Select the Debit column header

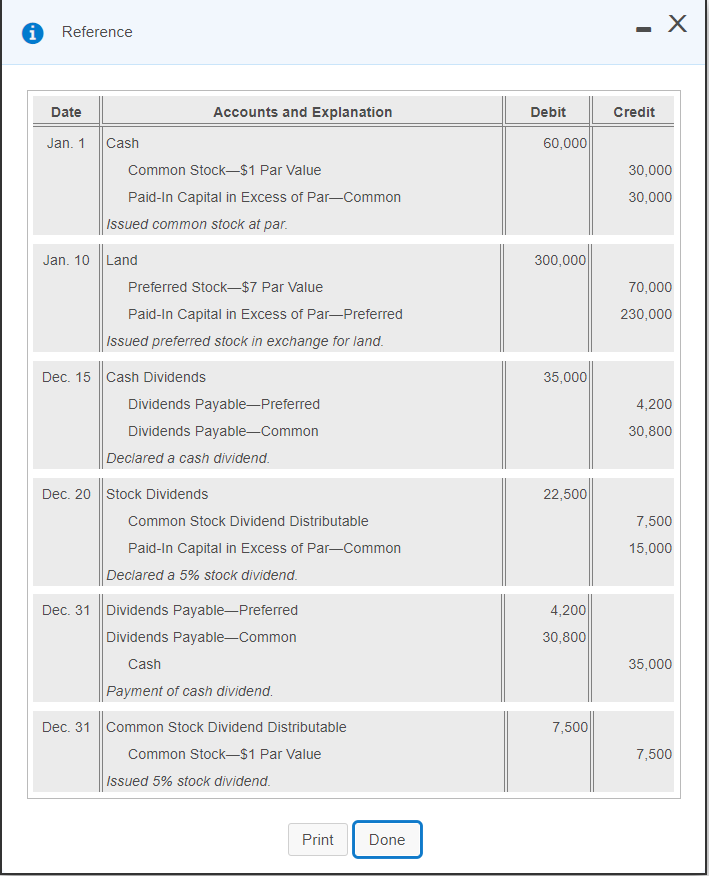[x=547, y=111]
